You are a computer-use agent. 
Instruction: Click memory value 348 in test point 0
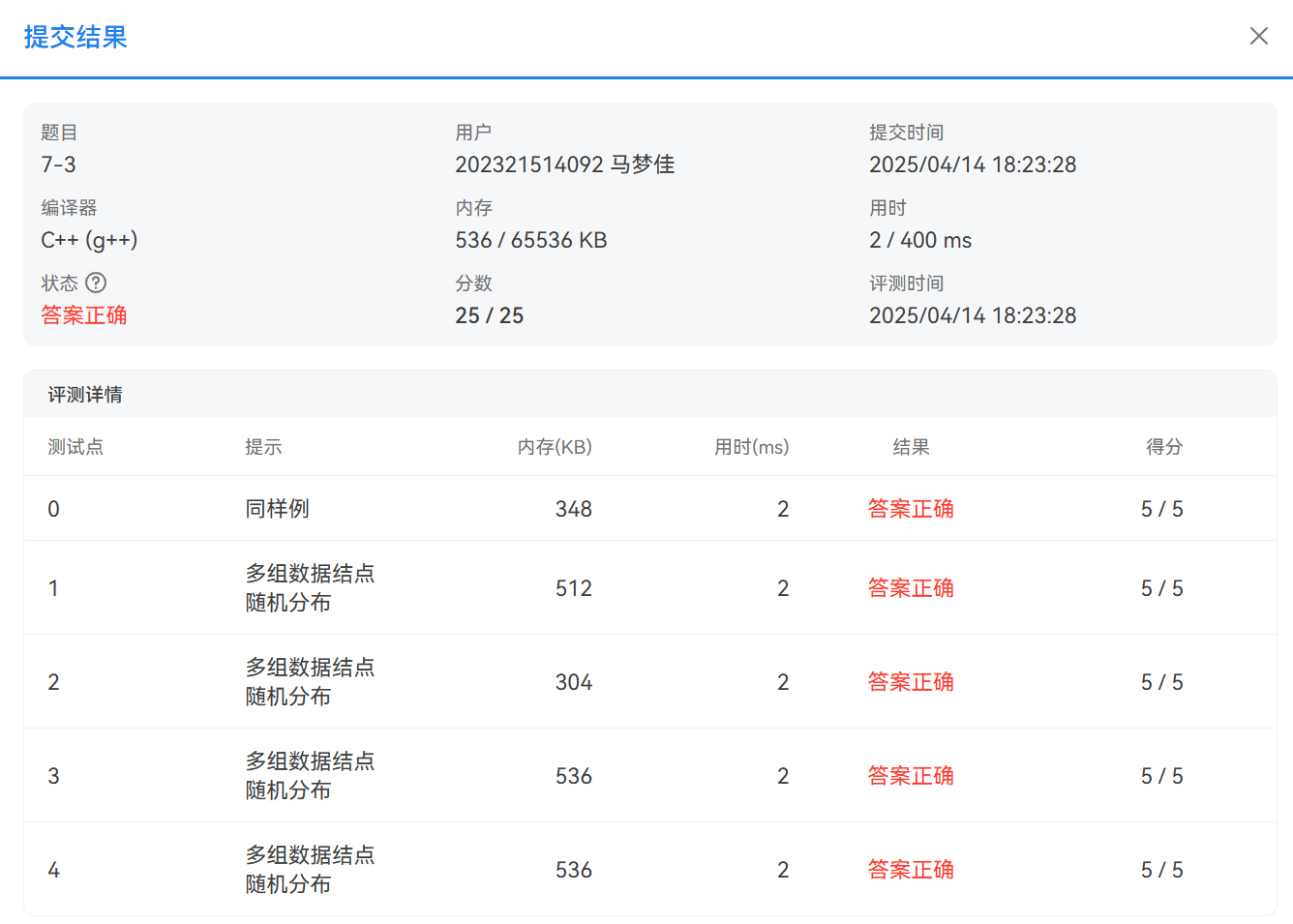(x=574, y=509)
